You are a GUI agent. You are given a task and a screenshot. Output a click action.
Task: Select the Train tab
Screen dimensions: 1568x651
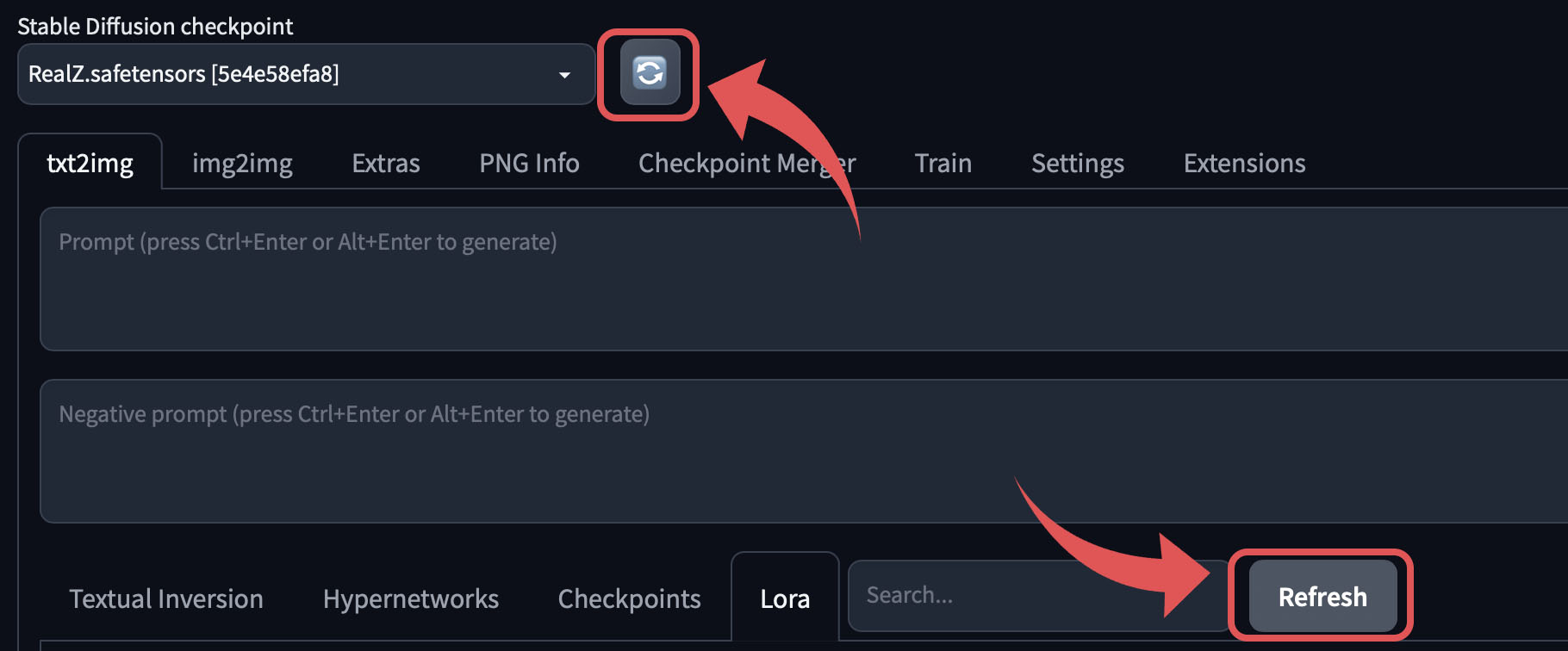[943, 163]
